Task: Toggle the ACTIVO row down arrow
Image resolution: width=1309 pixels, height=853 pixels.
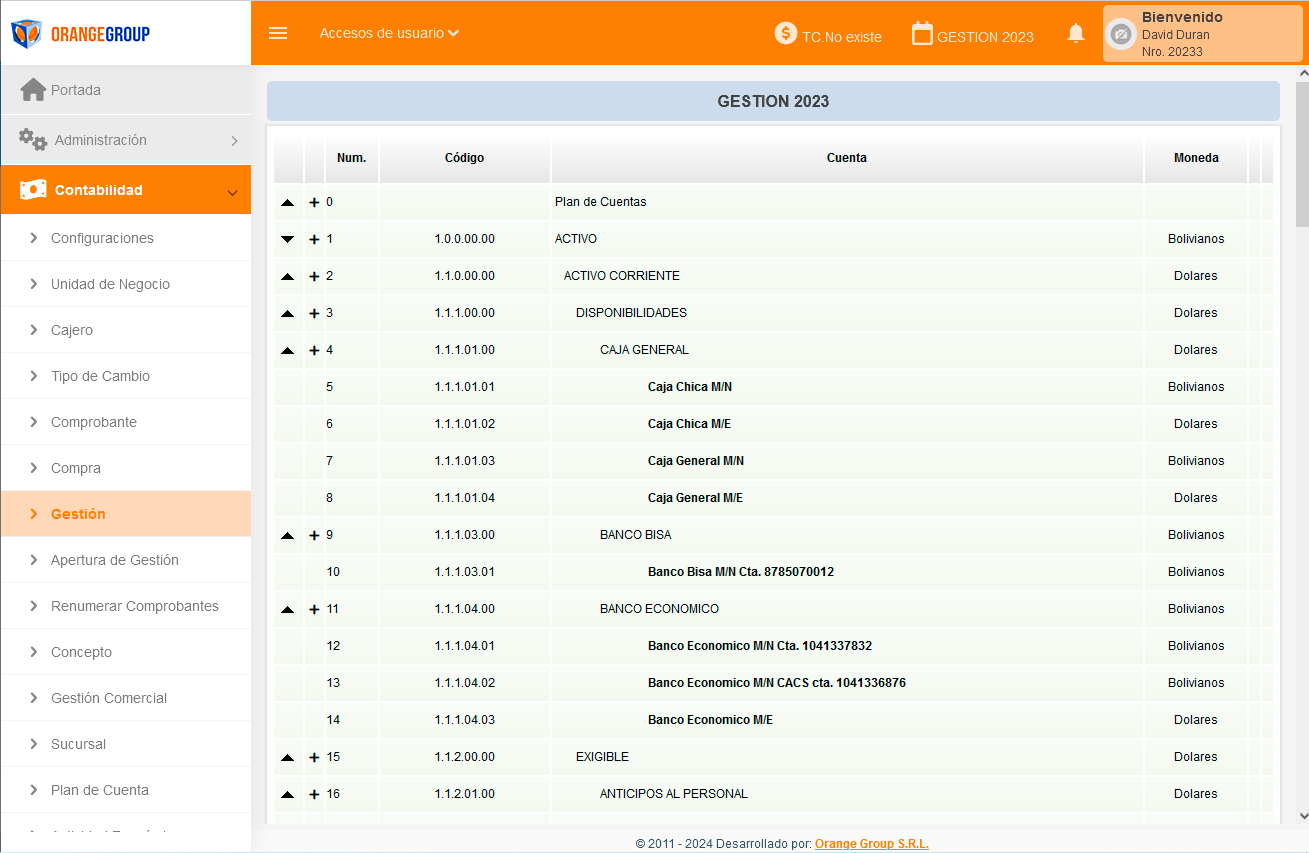Action: [288, 239]
